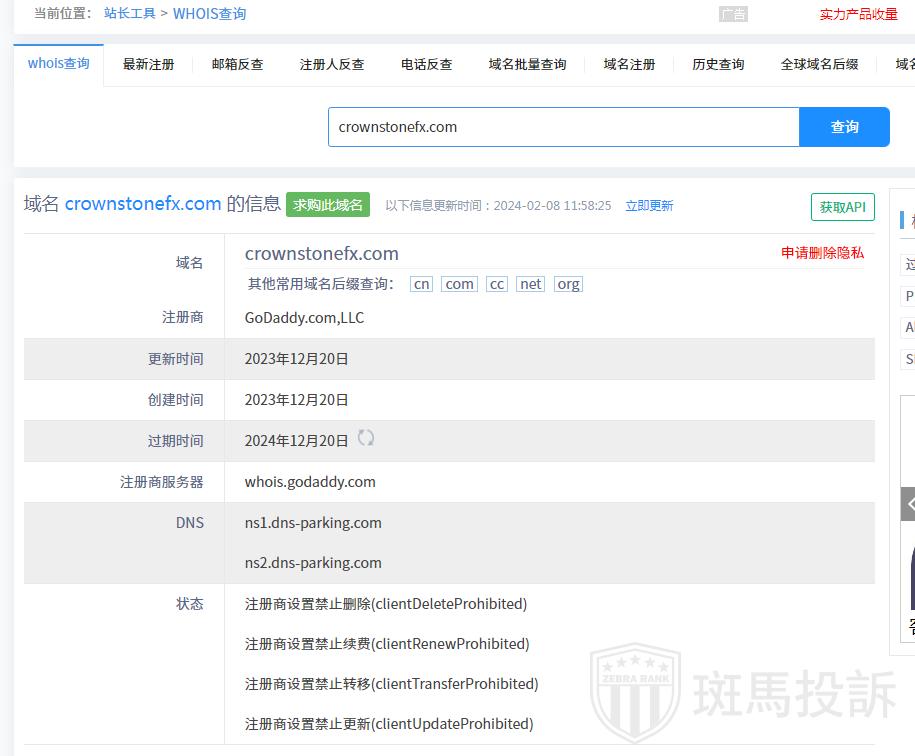Click the refresh icon beside expiry date
Screen dimensions: 915x756
point(366,438)
